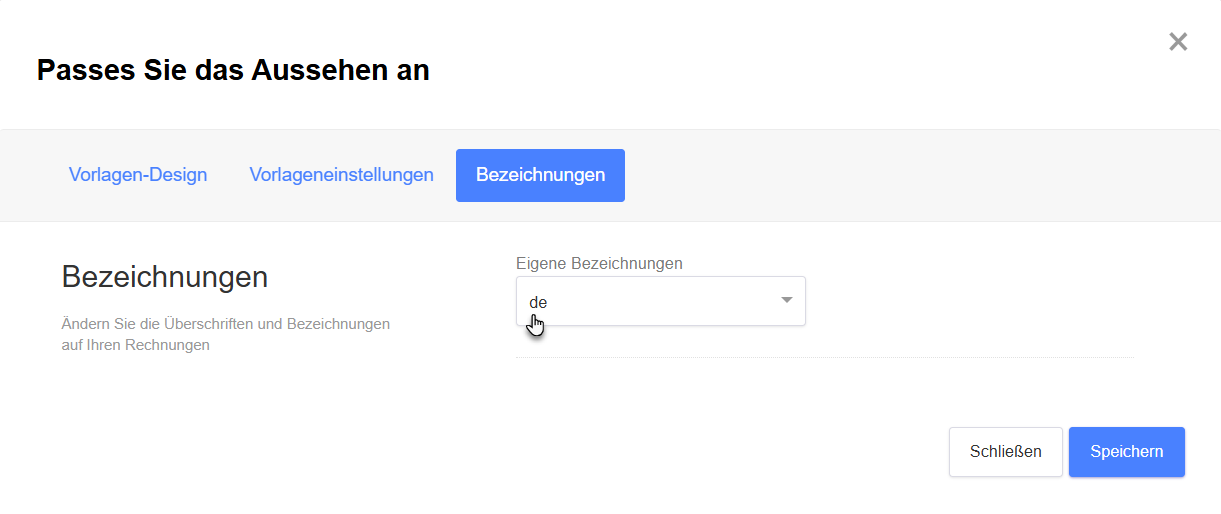Image resolution: width=1221 pixels, height=514 pixels.
Task: Click the text line "auf Ihren Rechnungen"
Action: tap(136, 345)
